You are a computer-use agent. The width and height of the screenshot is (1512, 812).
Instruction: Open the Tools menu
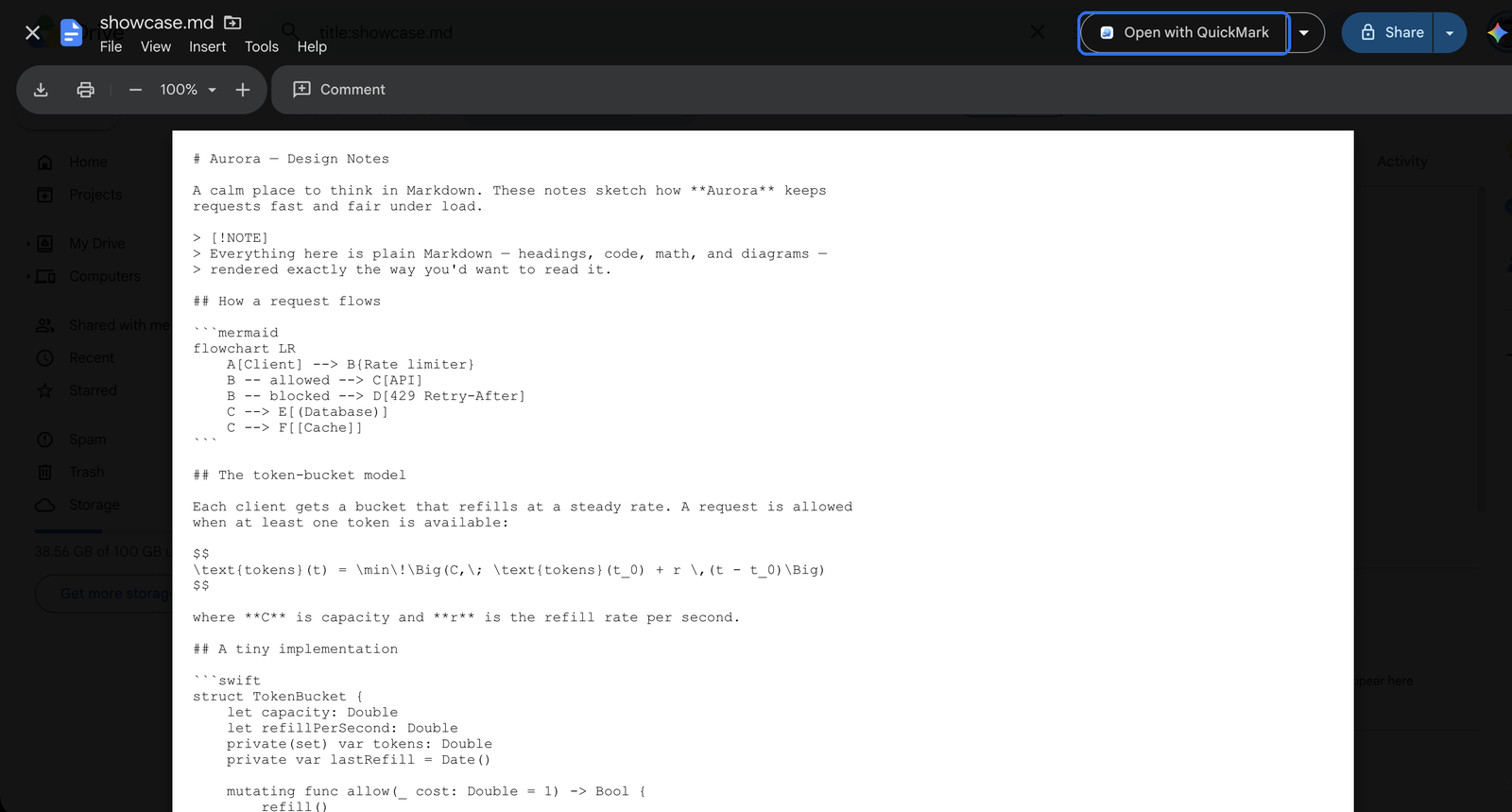(x=262, y=46)
